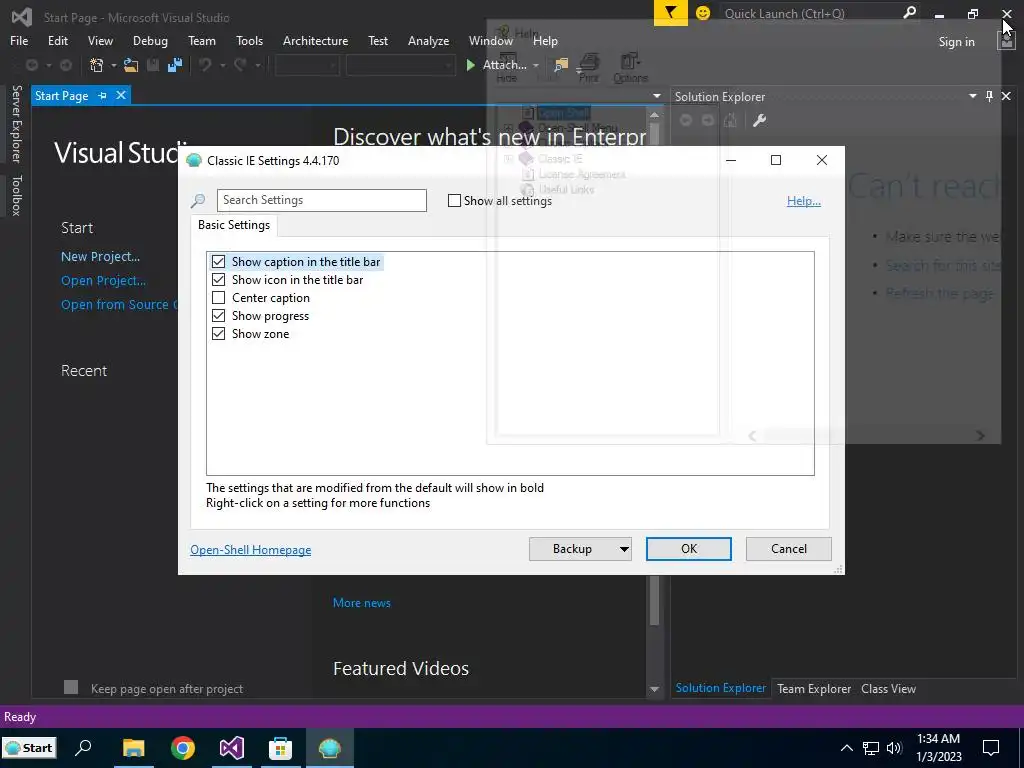Screen dimensions: 1024x768
Task: Open the Tools menu
Action: pyautogui.click(x=249, y=40)
